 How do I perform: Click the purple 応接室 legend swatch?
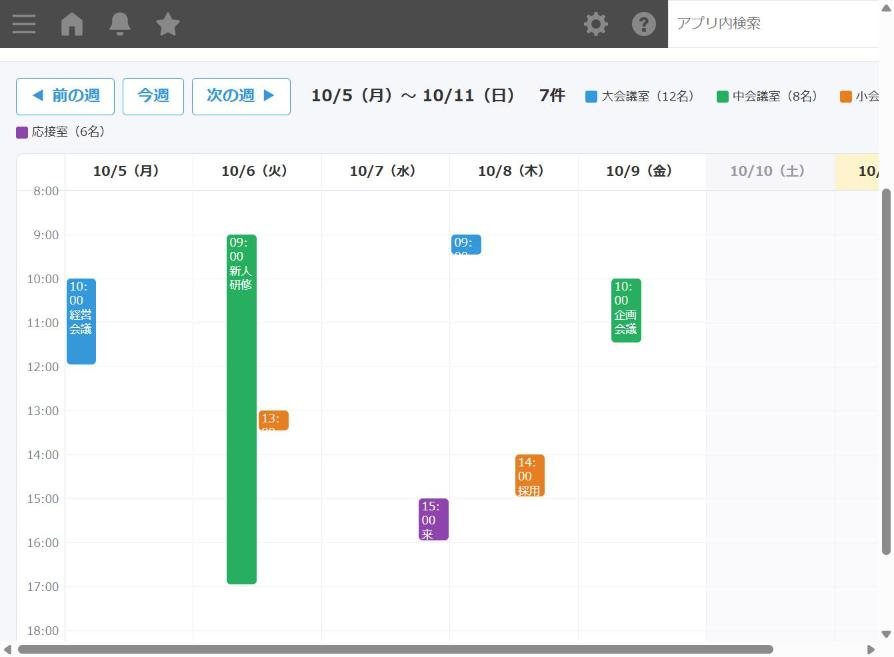(x=22, y=132)
